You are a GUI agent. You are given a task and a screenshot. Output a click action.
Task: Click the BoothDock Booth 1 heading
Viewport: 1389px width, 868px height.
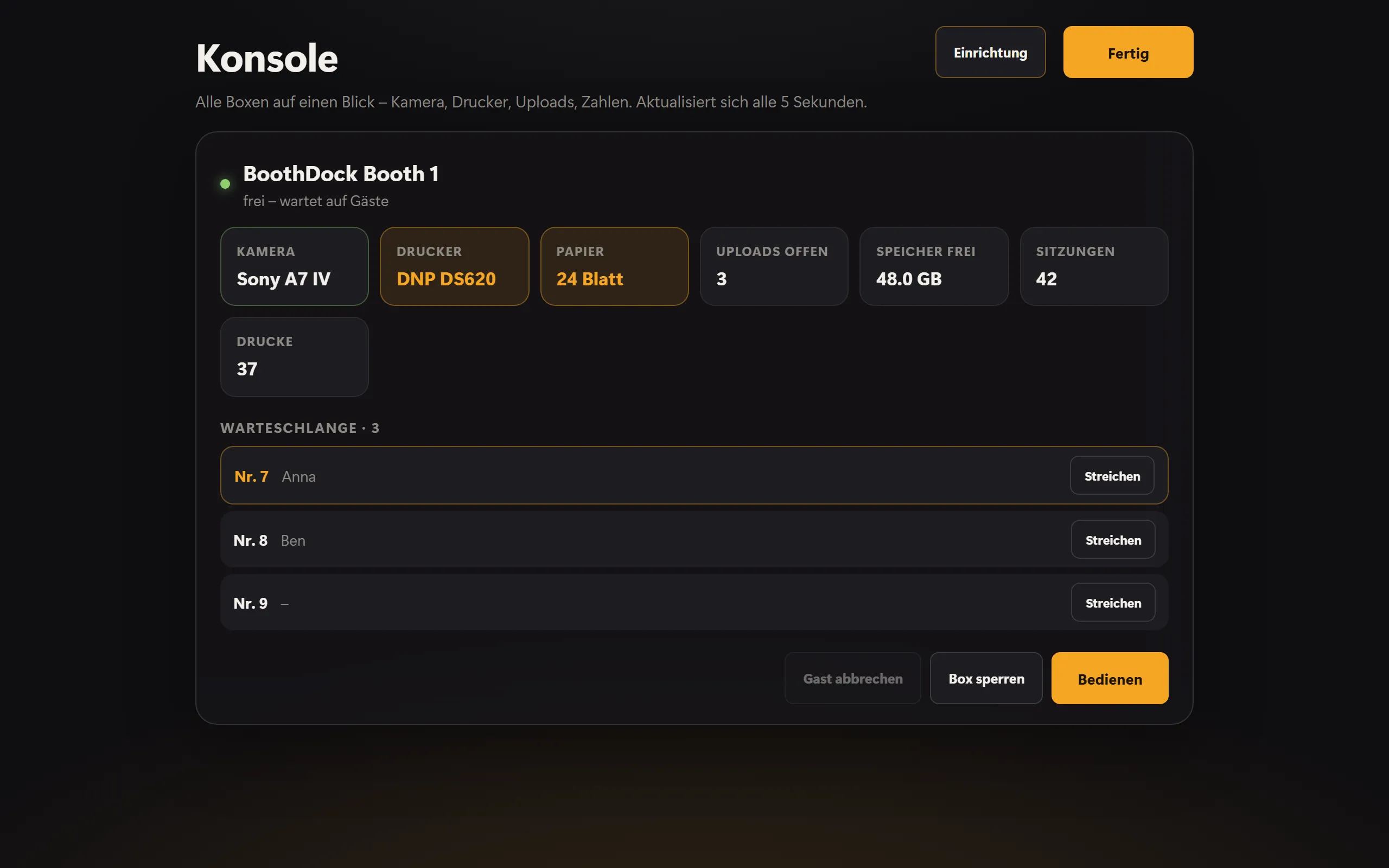coord(341,174)
